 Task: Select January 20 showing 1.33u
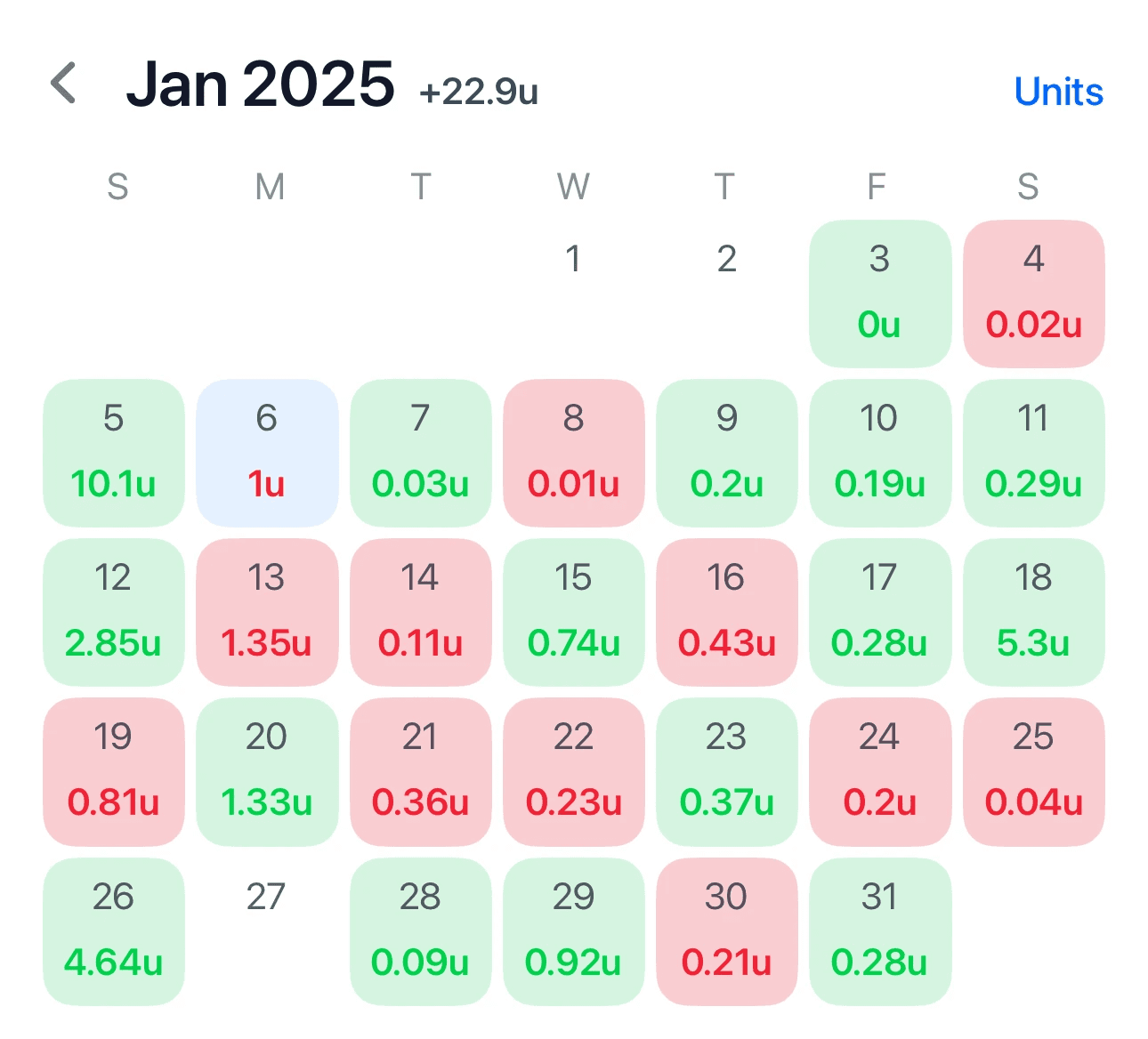coord(267,772)
